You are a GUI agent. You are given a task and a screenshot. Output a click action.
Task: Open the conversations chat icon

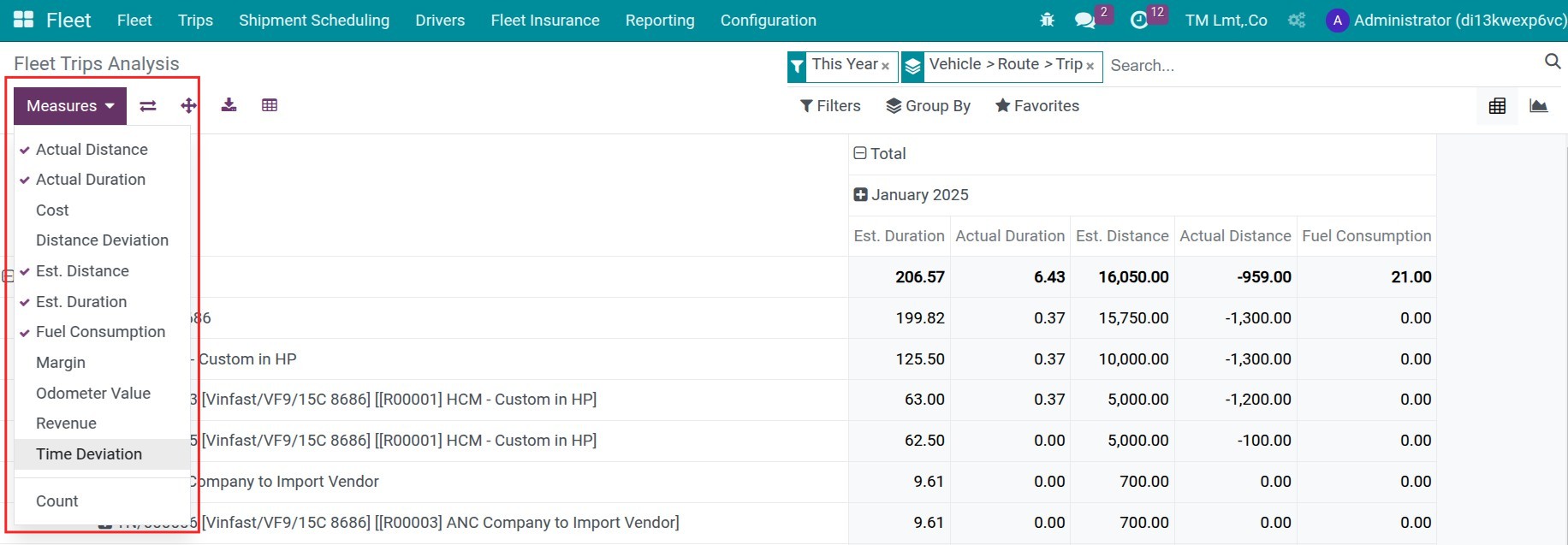pyautogui.click(x=1084, y=20)
